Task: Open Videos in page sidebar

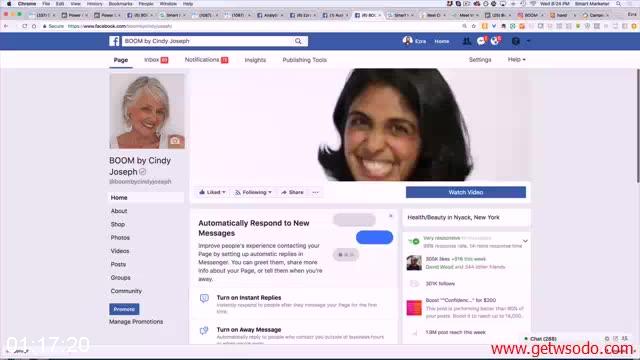Action: tap(120, 251)
